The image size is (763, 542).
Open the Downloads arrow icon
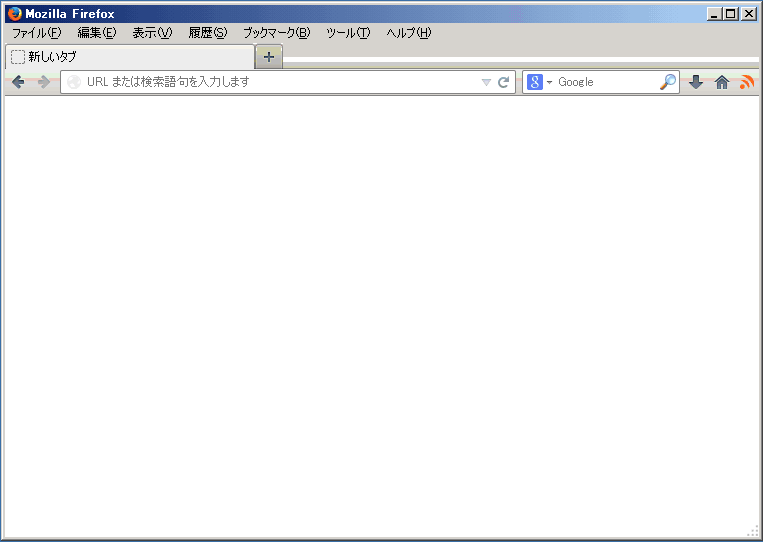[x=696, y=82]
